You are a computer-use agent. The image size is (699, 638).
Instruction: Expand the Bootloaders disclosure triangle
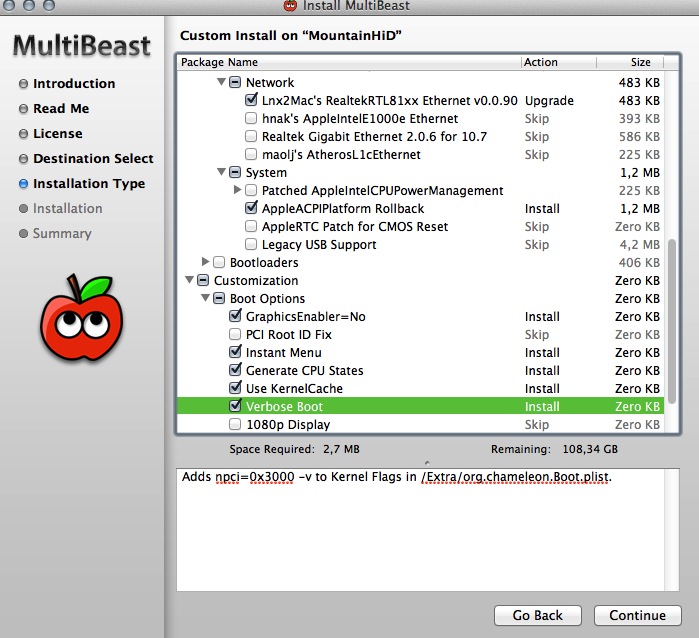(205, 262)
